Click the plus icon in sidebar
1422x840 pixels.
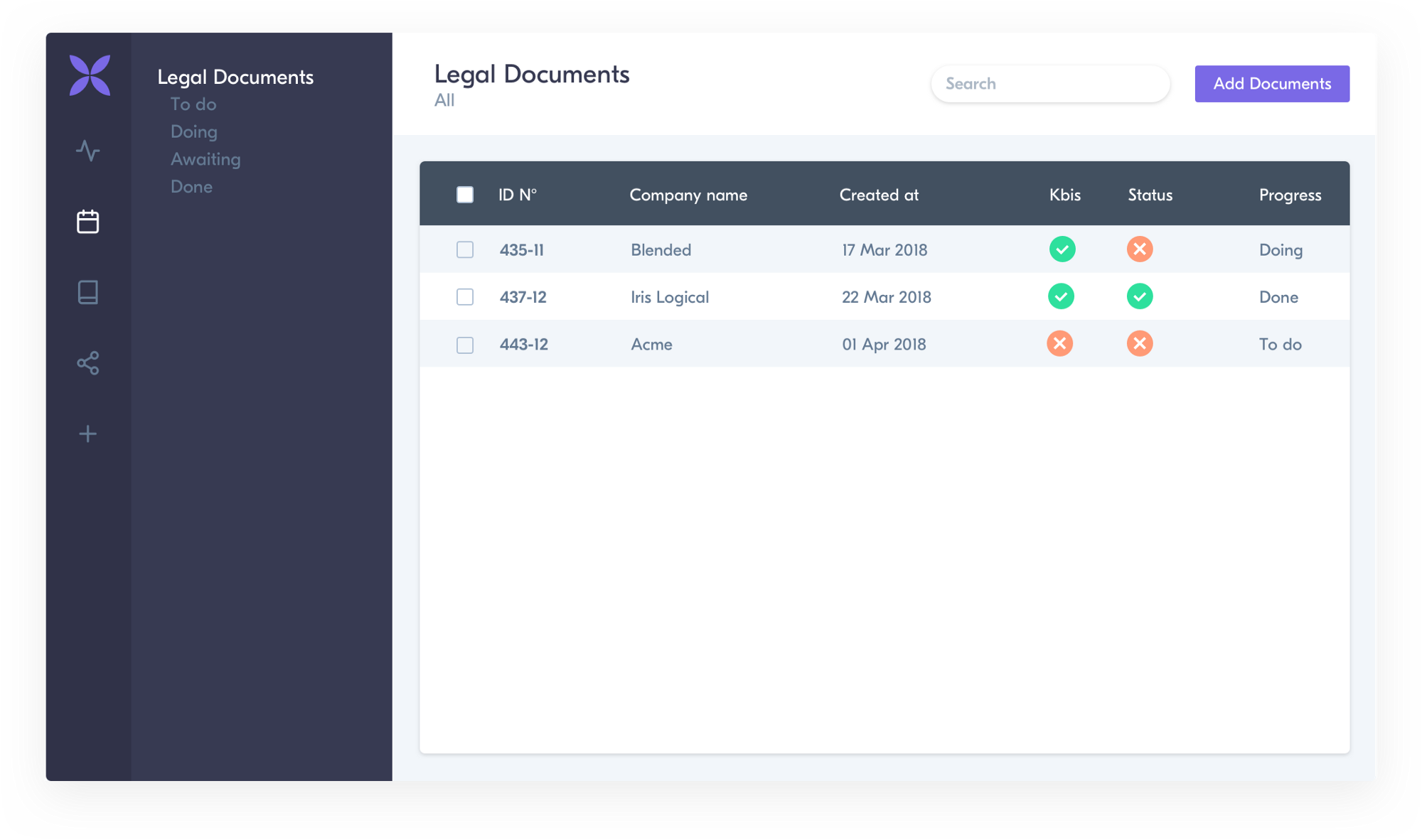tap(88, 434)
